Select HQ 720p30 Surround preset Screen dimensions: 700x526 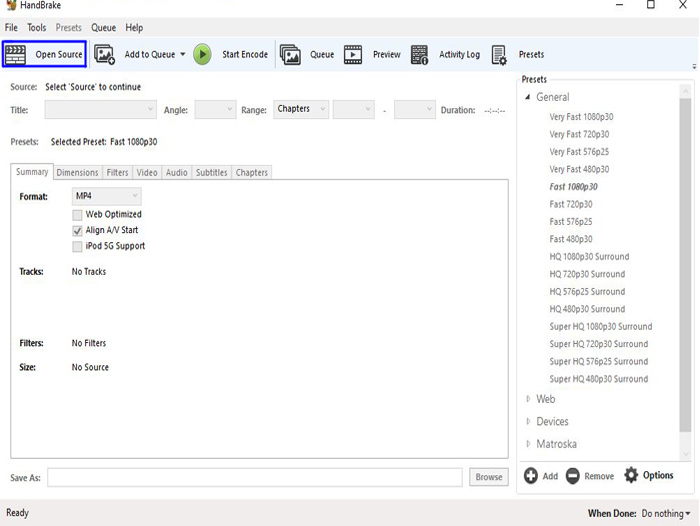[587, 274]
